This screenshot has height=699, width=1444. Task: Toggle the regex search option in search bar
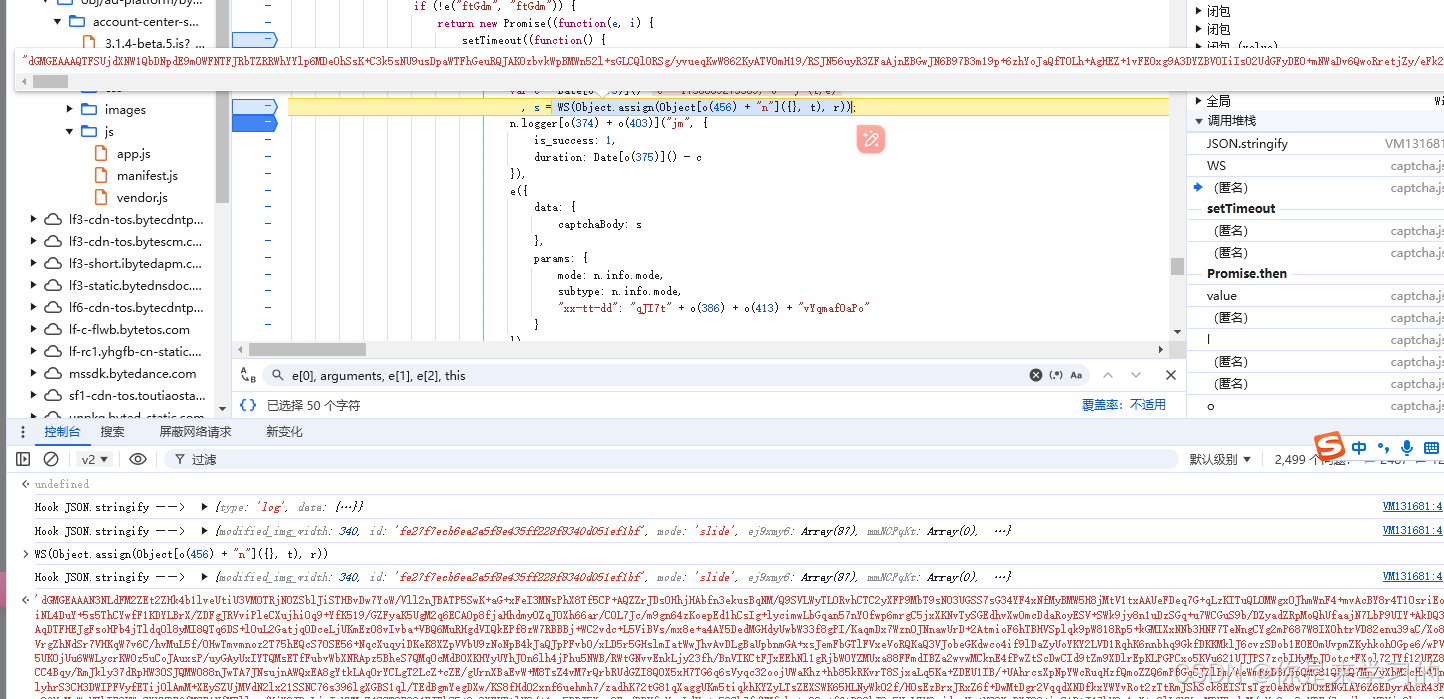(1055, 374)
